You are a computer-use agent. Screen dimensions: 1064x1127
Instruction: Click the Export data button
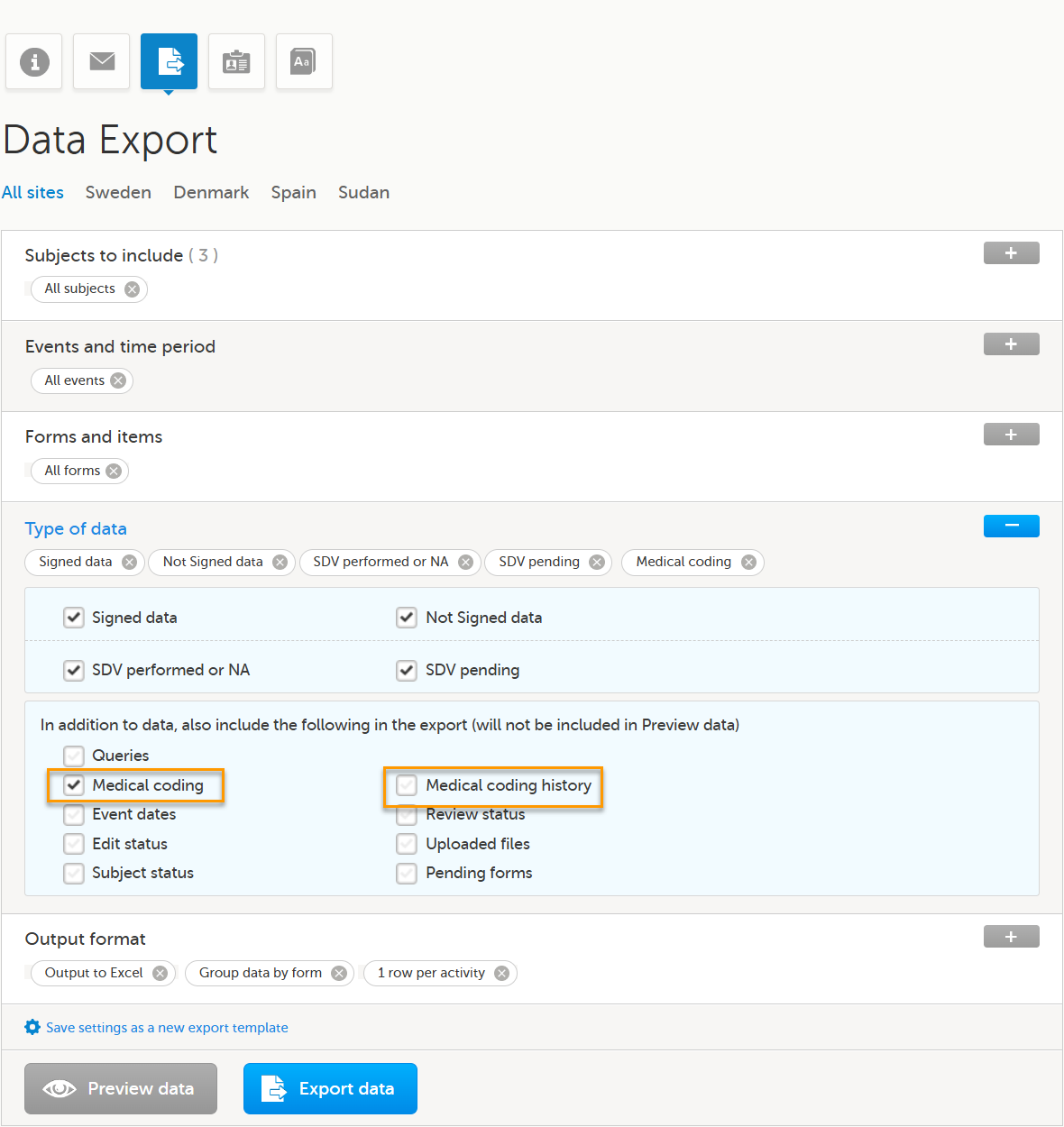click(330, 1089)
